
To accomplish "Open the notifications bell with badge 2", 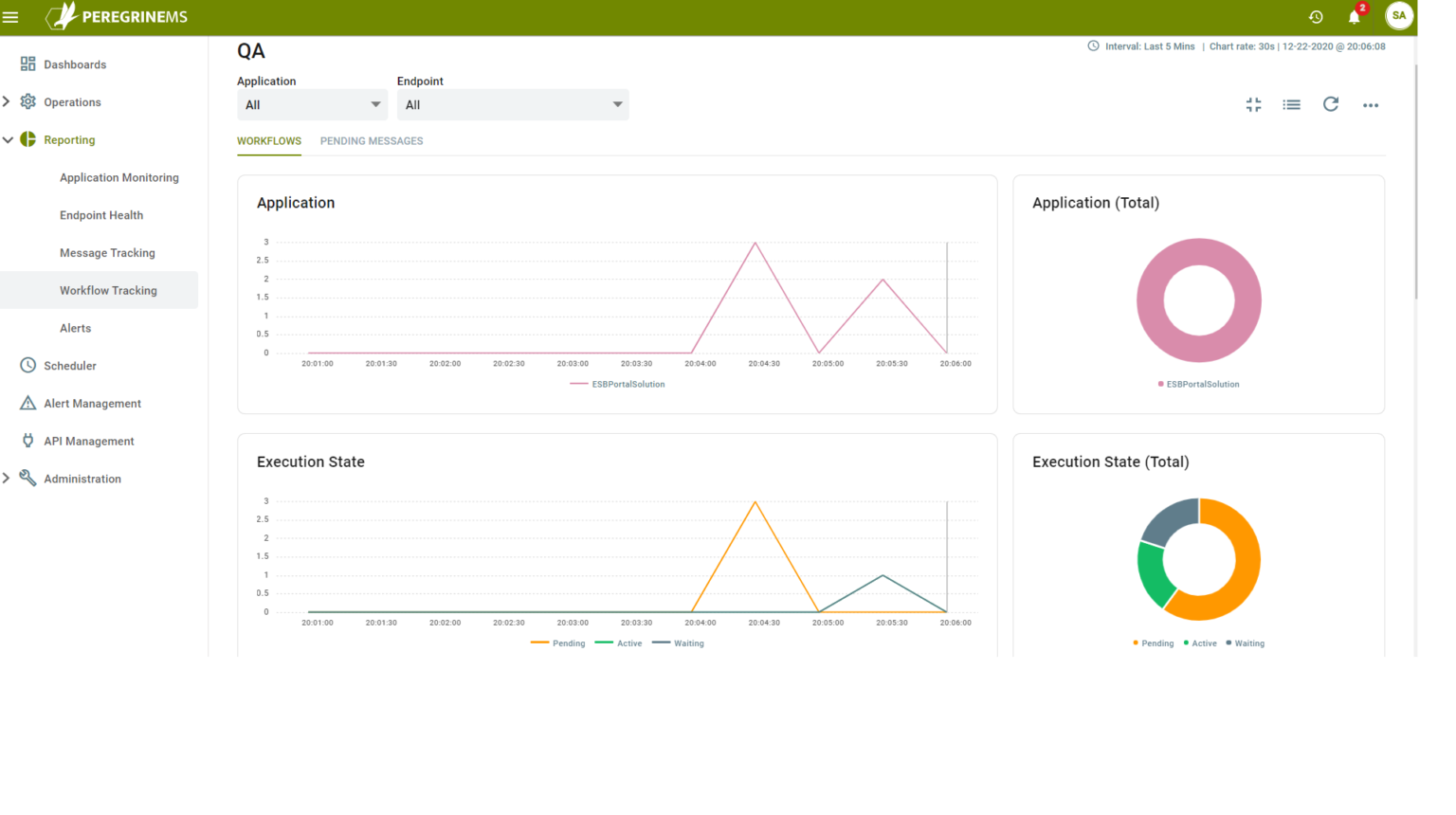I will click(1354, 16).
